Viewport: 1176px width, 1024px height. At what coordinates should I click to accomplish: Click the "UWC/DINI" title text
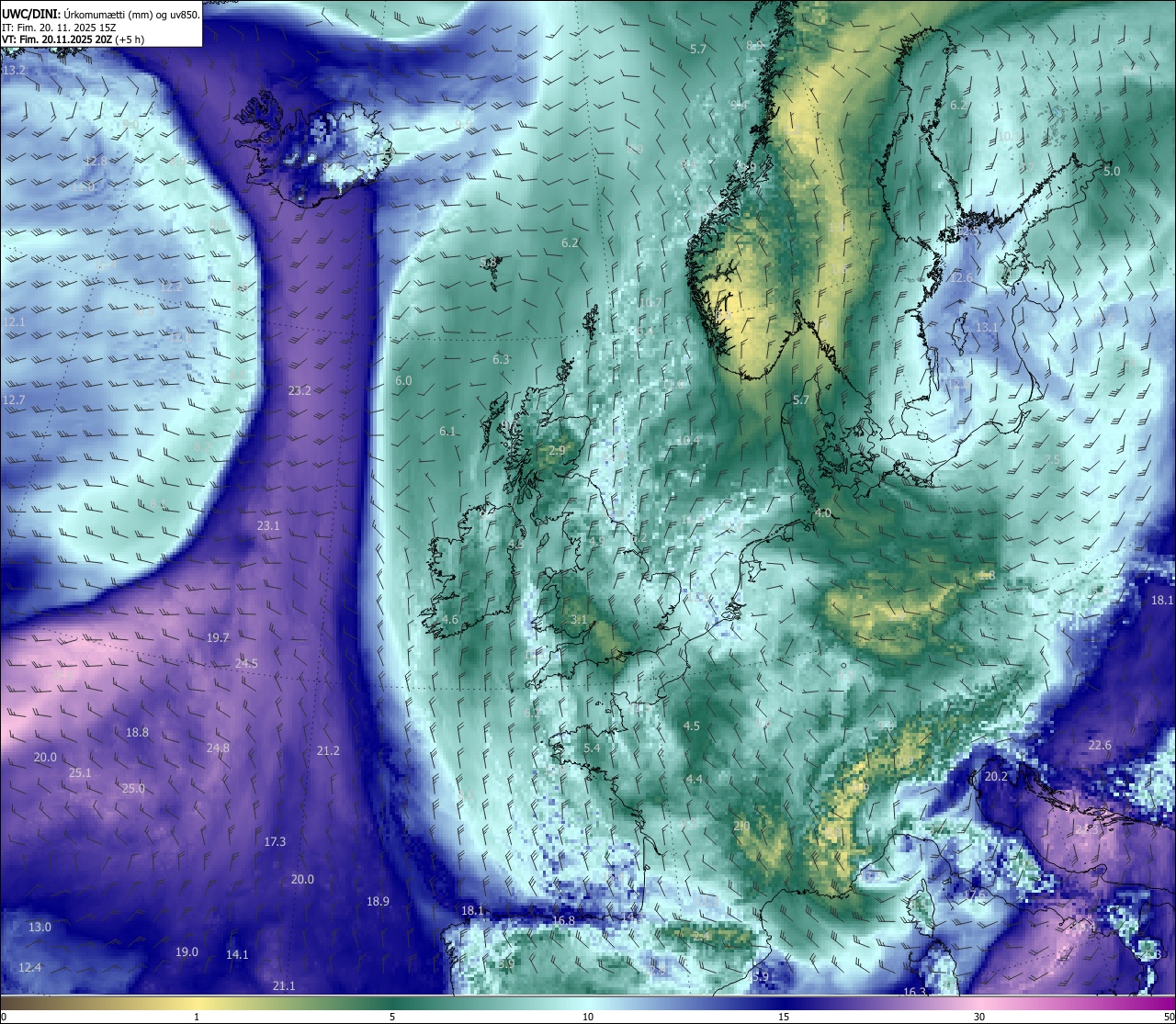pos(30,14)
